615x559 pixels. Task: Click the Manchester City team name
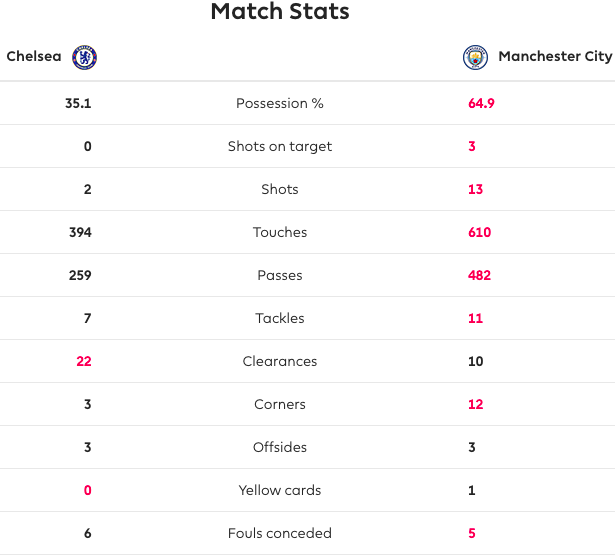(554, 57)
